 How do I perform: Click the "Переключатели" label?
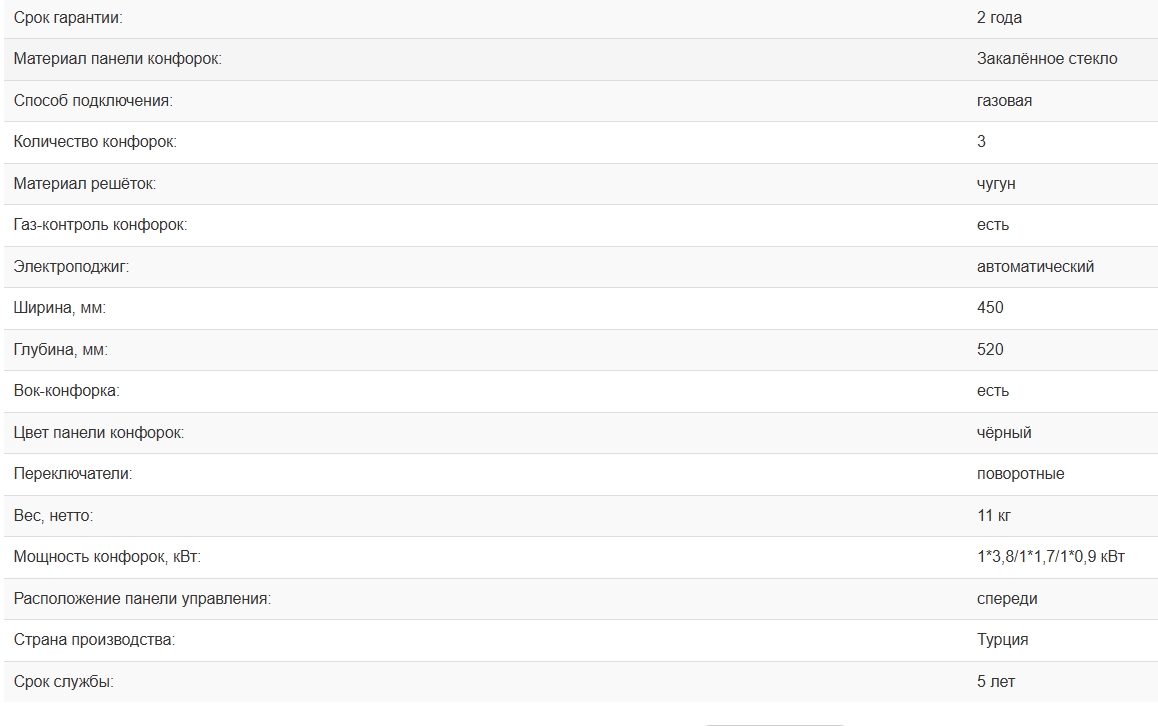tap(73, 474)
